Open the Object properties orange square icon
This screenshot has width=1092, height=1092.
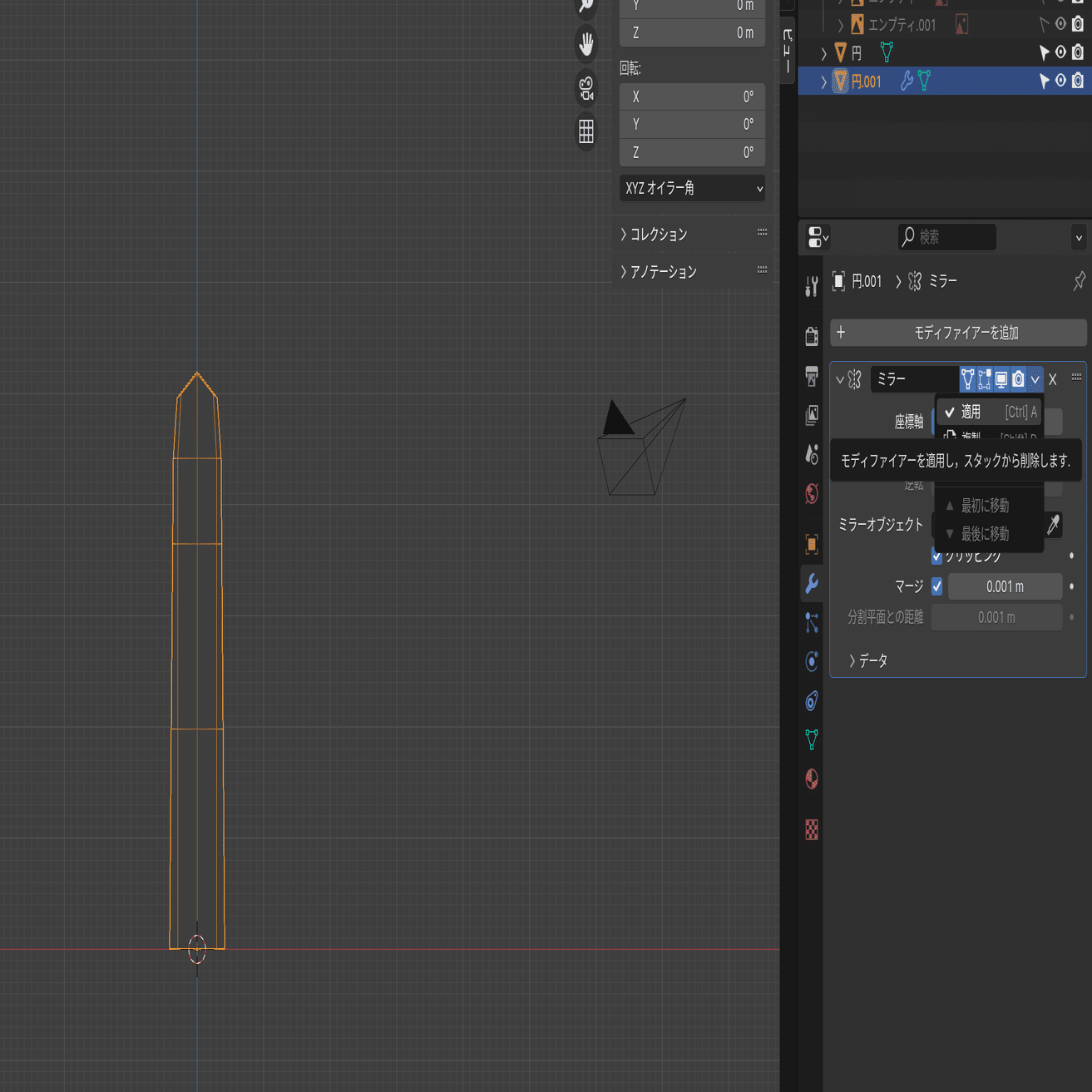pos(812,544)
